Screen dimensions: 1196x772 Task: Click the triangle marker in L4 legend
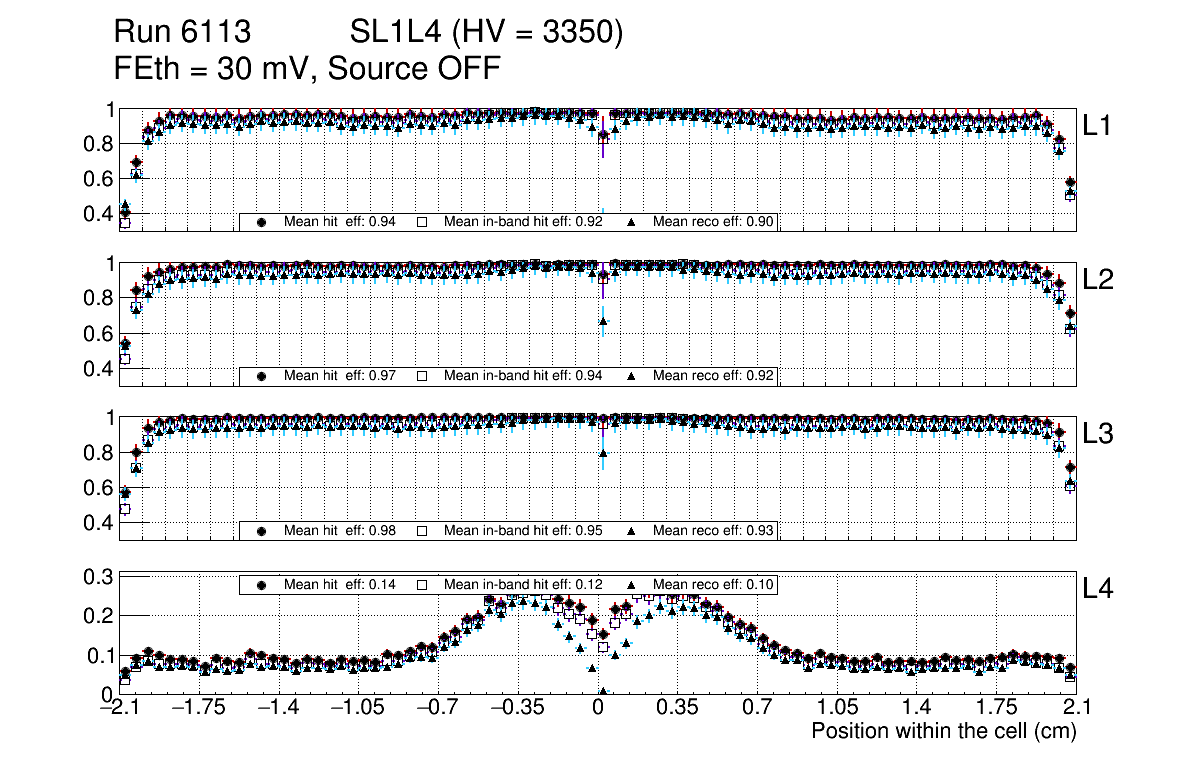coord(632,584)
